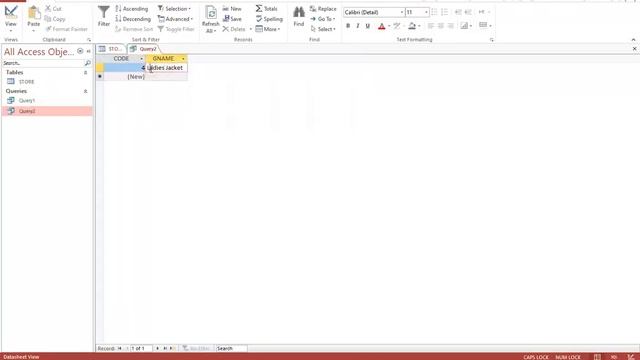Open the Advanced filter options dropdown

tap(176, 19)
